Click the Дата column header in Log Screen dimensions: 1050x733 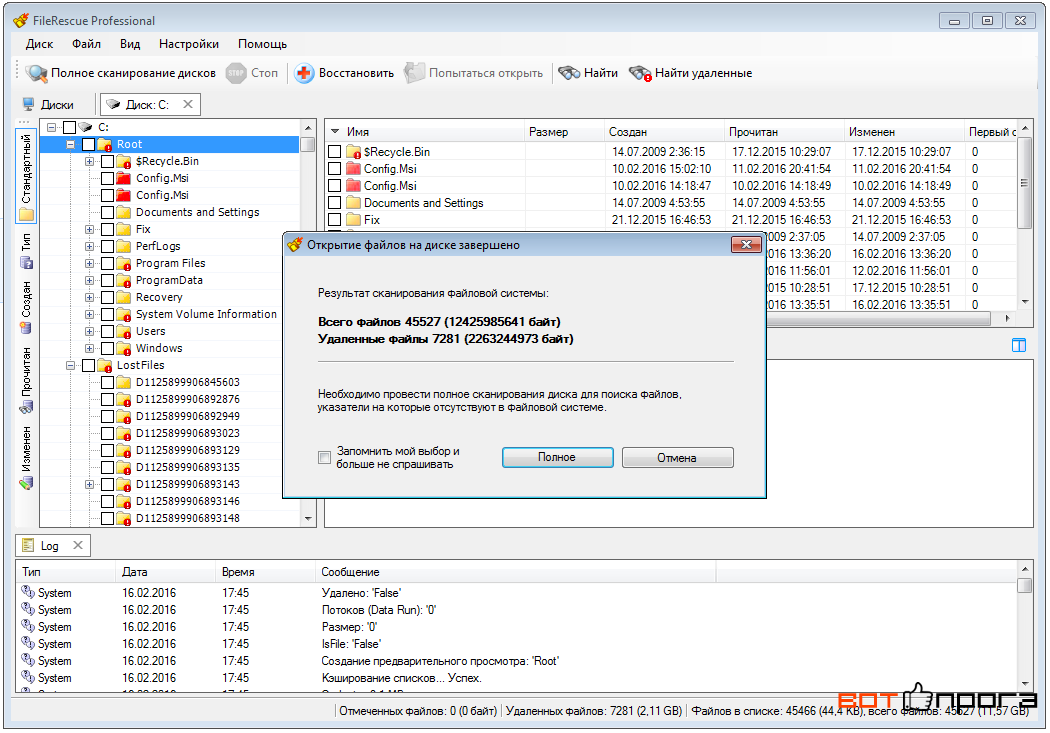pyautogui.click(x=166, y=572)
